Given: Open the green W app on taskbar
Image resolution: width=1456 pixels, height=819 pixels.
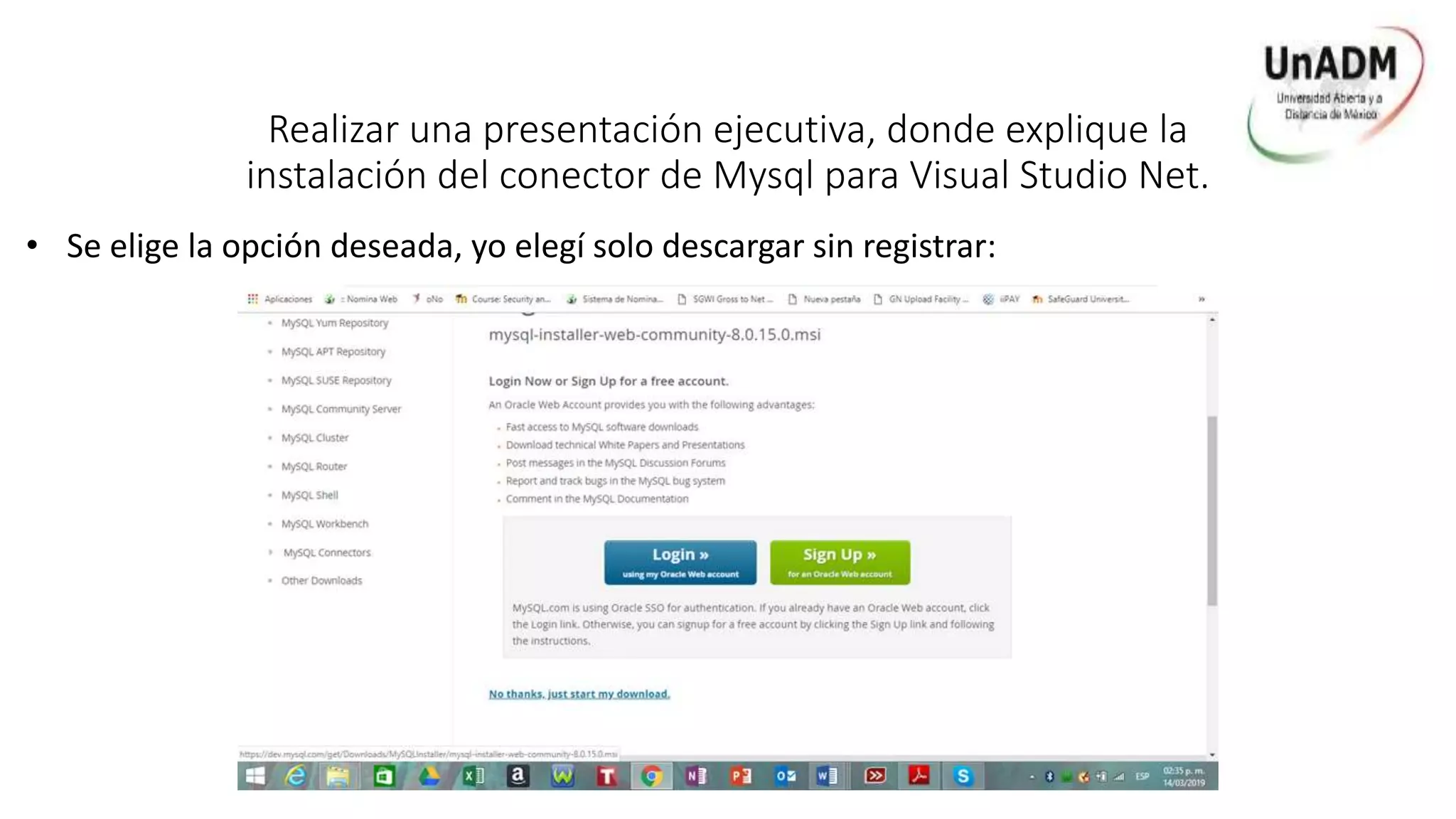Looking at the screenshot, I should click(x=562, y=776).
